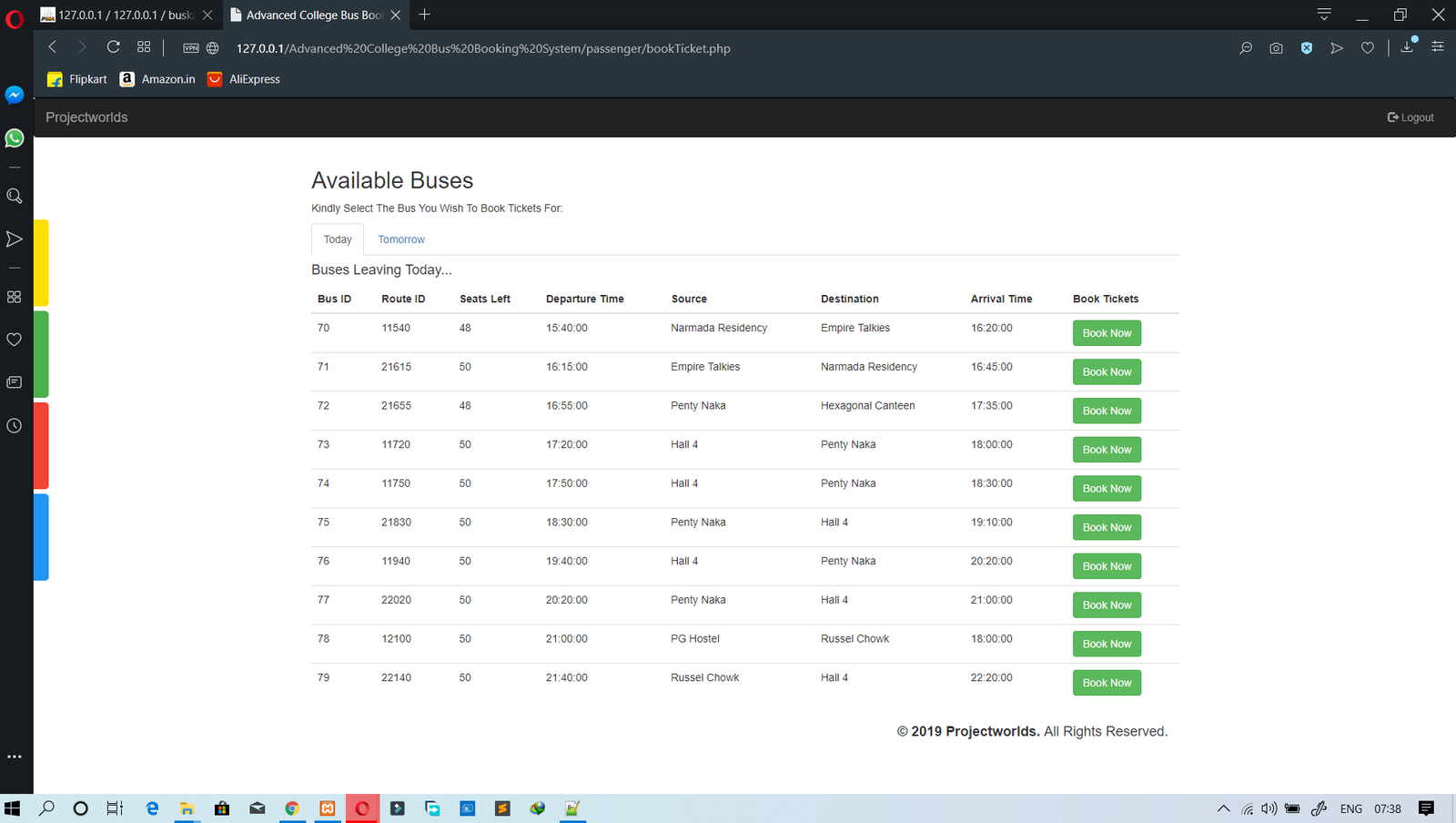Click the yellow color strip at the left edge

pyautogui.click(x=41, y=262)
